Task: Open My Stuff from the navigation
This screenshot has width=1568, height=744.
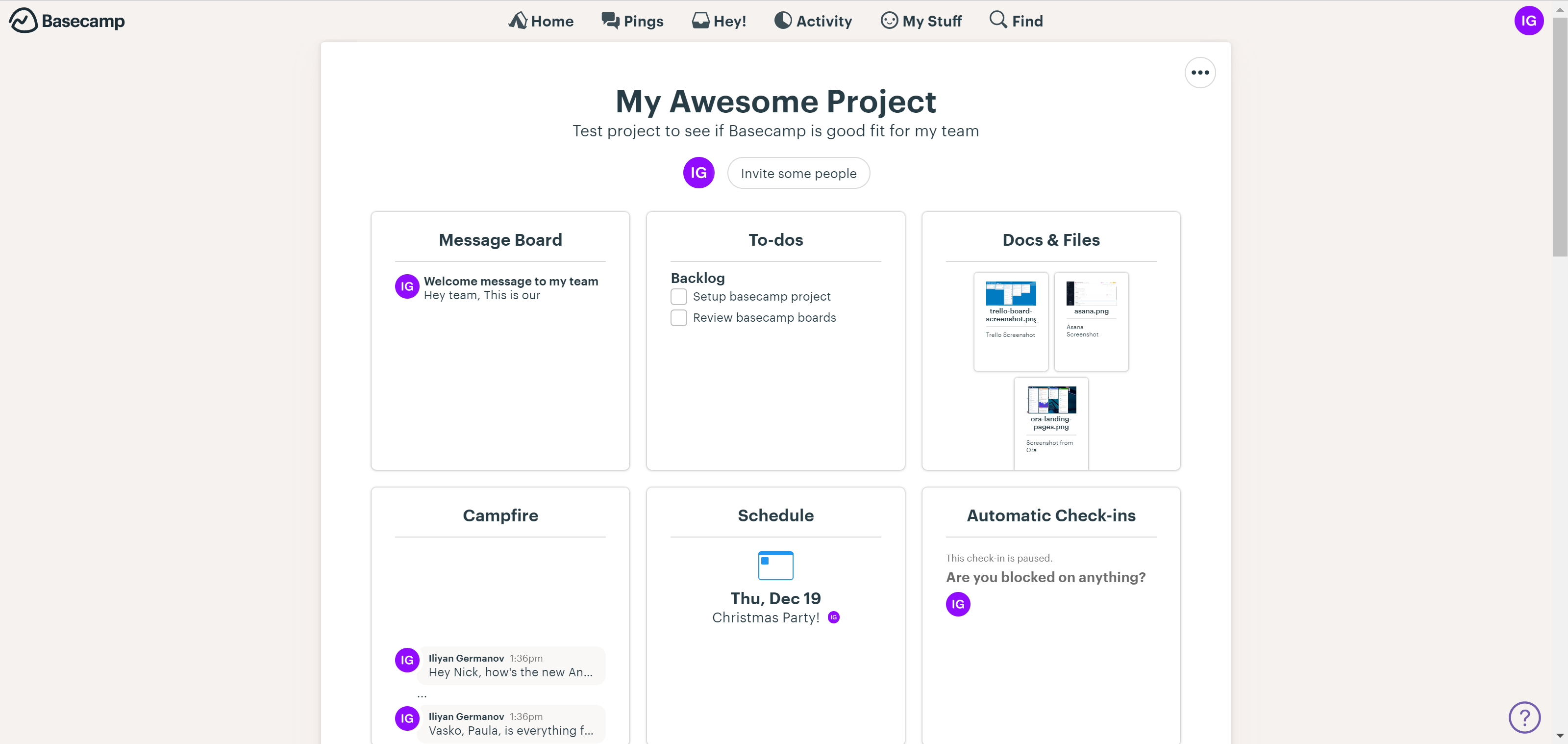Action: click(921, 20)
